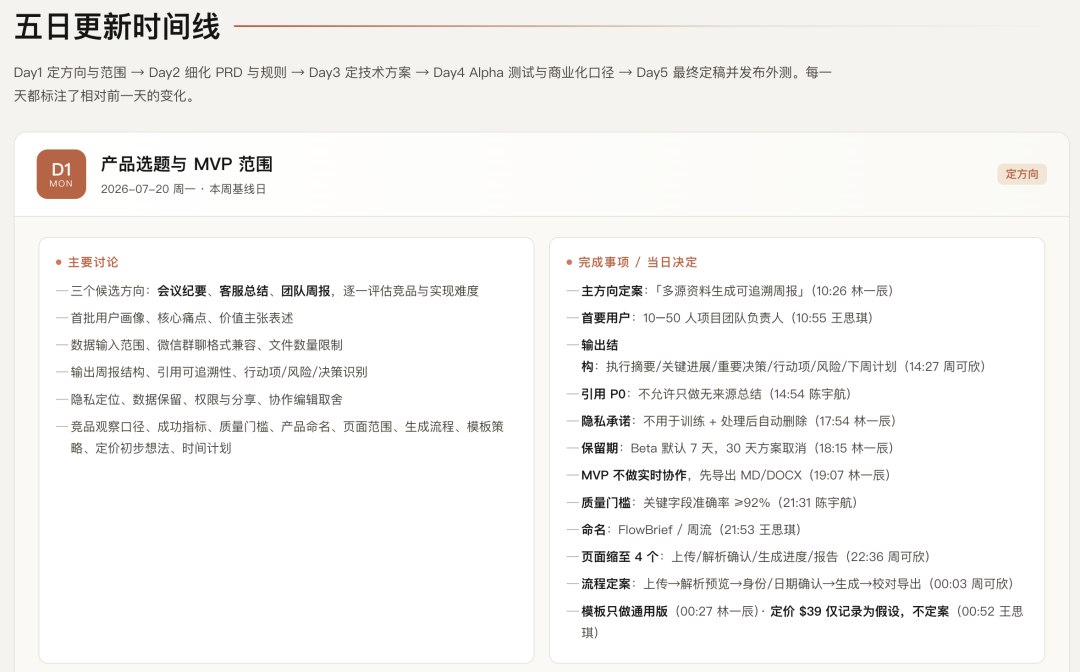Click the 模板只做通用版 decision text
This screenshot has width=1080, height=672.
624,611
